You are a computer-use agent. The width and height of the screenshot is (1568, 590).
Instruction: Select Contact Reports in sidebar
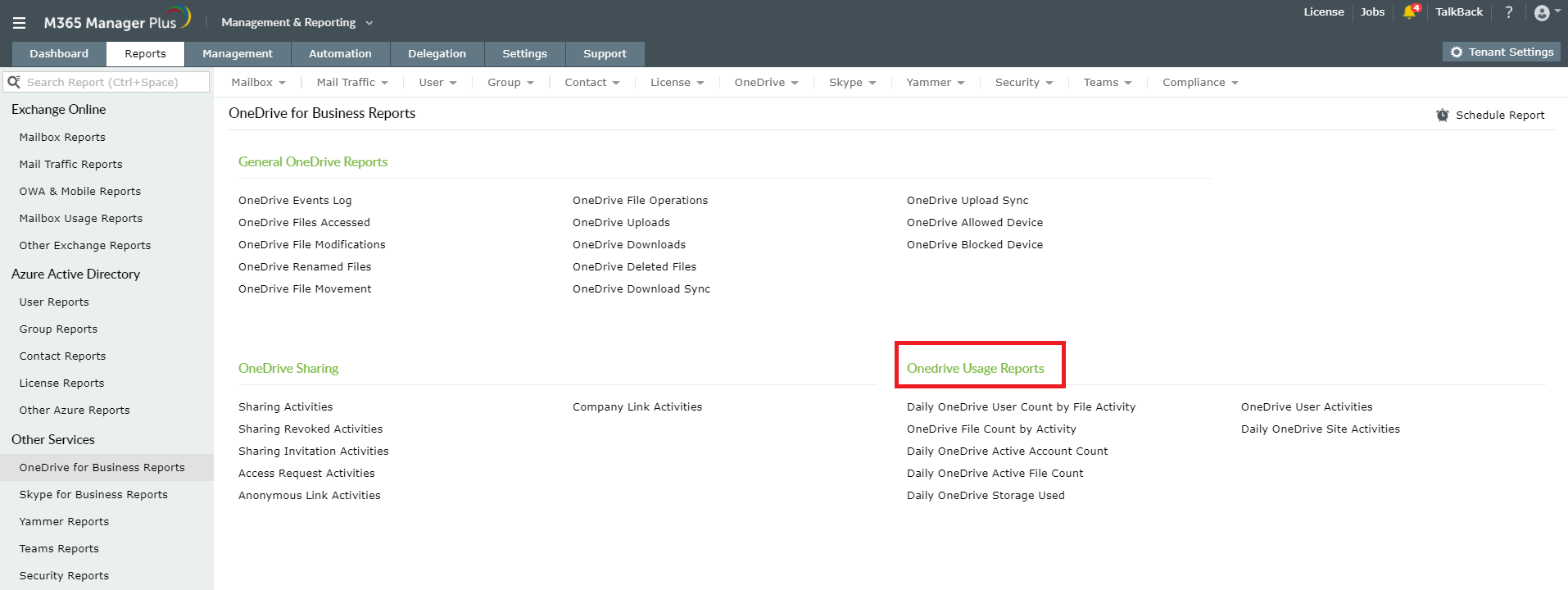[62, 356]
